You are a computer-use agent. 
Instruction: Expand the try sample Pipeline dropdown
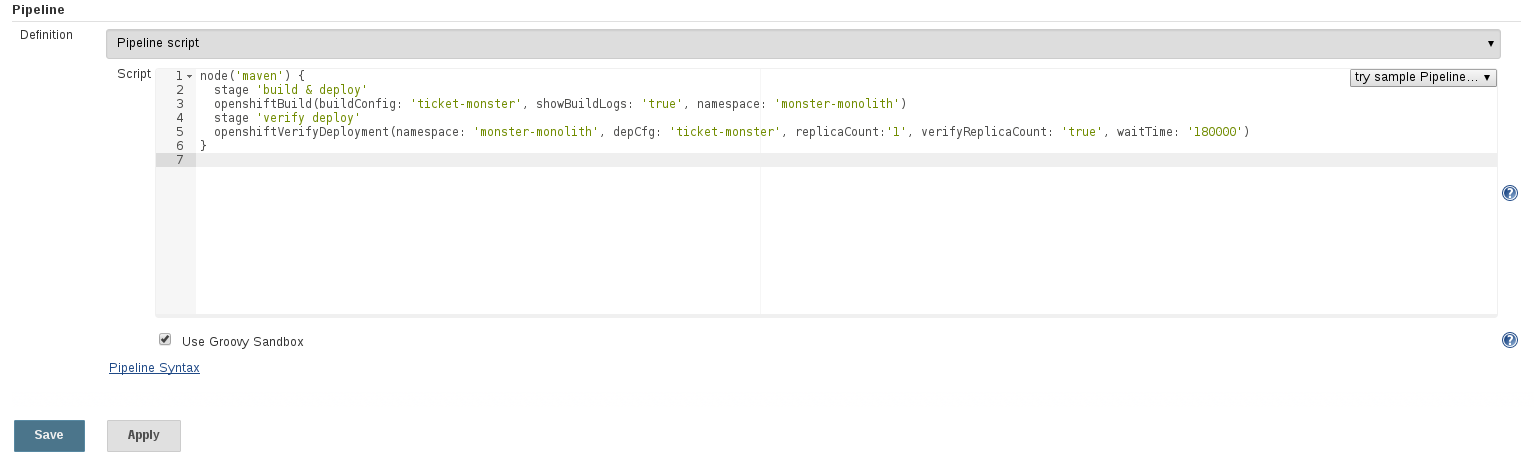tap(1422, 77)
